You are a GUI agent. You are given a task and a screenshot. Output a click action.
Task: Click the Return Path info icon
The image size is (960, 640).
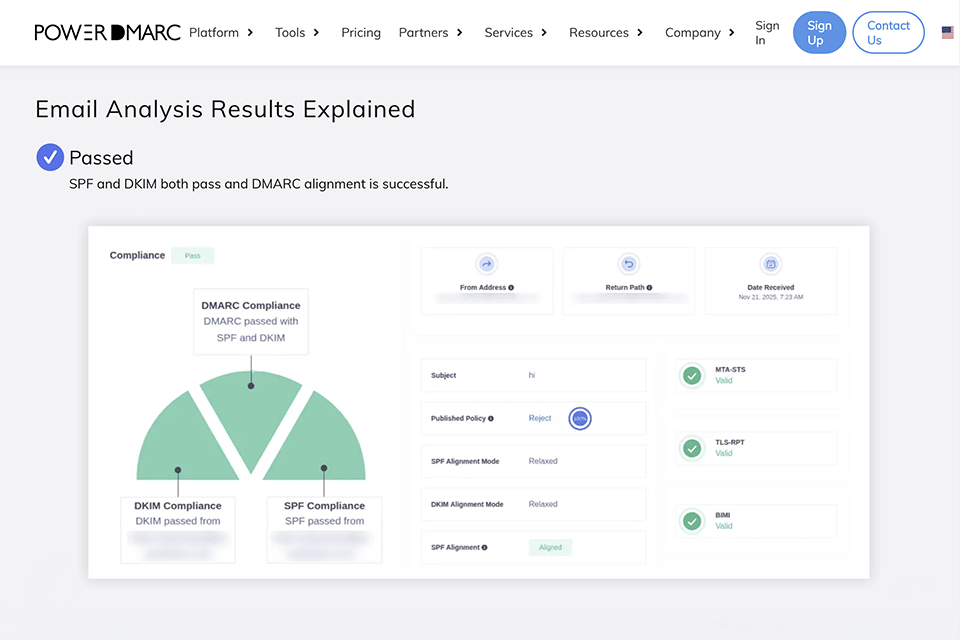click(650, 287)
